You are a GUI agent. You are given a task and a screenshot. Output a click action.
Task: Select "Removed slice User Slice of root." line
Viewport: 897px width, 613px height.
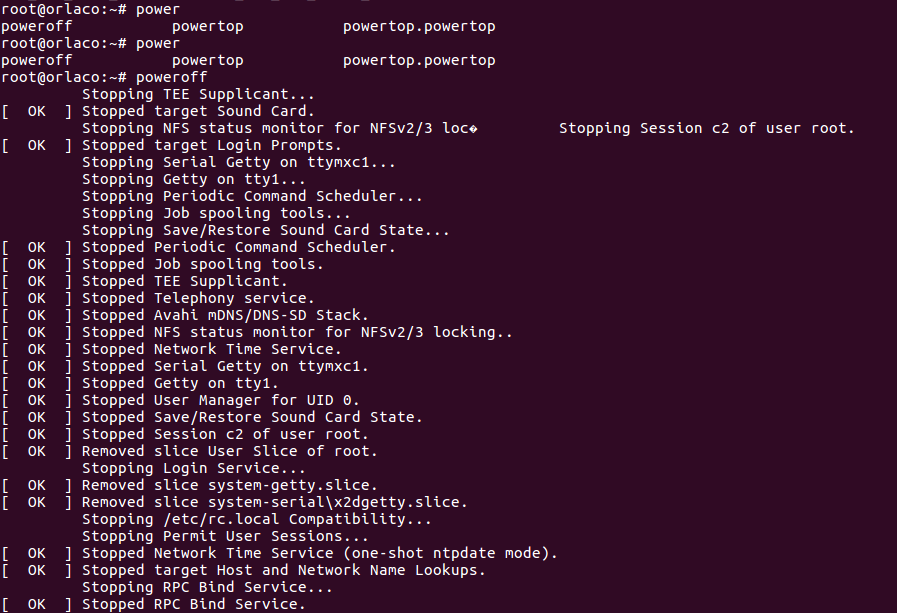pyautogui.click(x=229, y=451)
